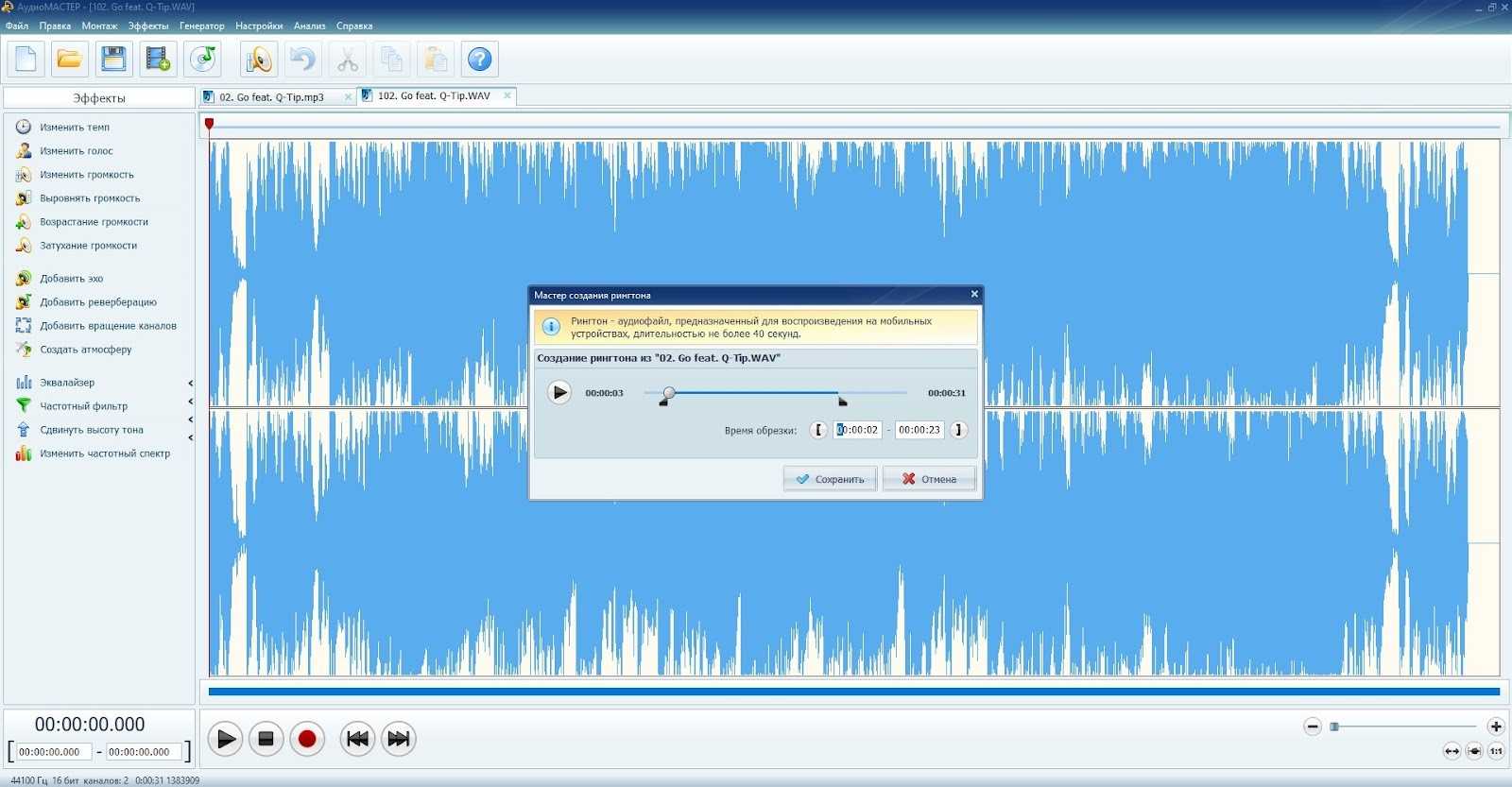
Task: Expand the Эквалайзер effect submenu arrow
Action: pos(190,383)
